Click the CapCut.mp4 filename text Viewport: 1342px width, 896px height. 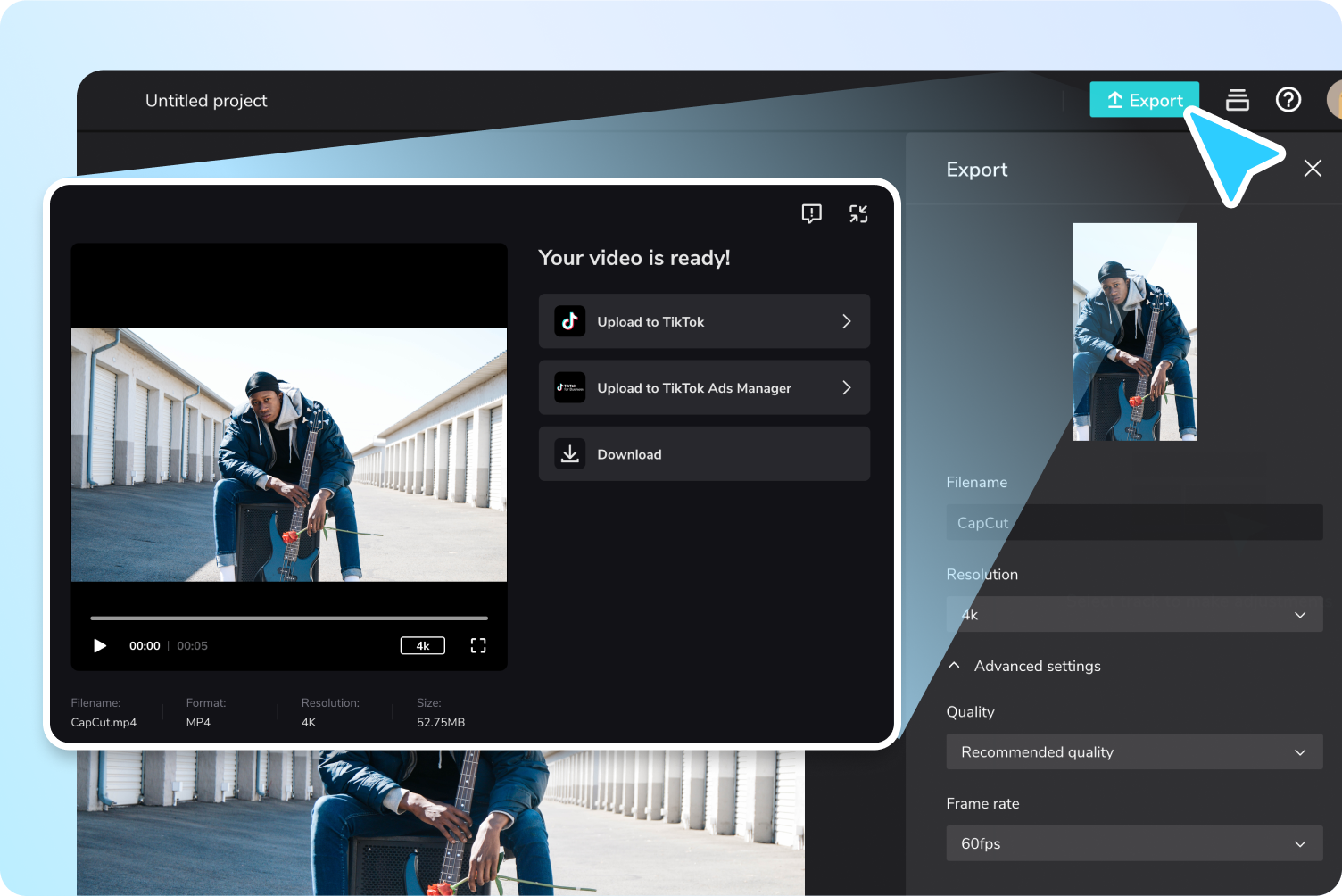pos(104,722)
